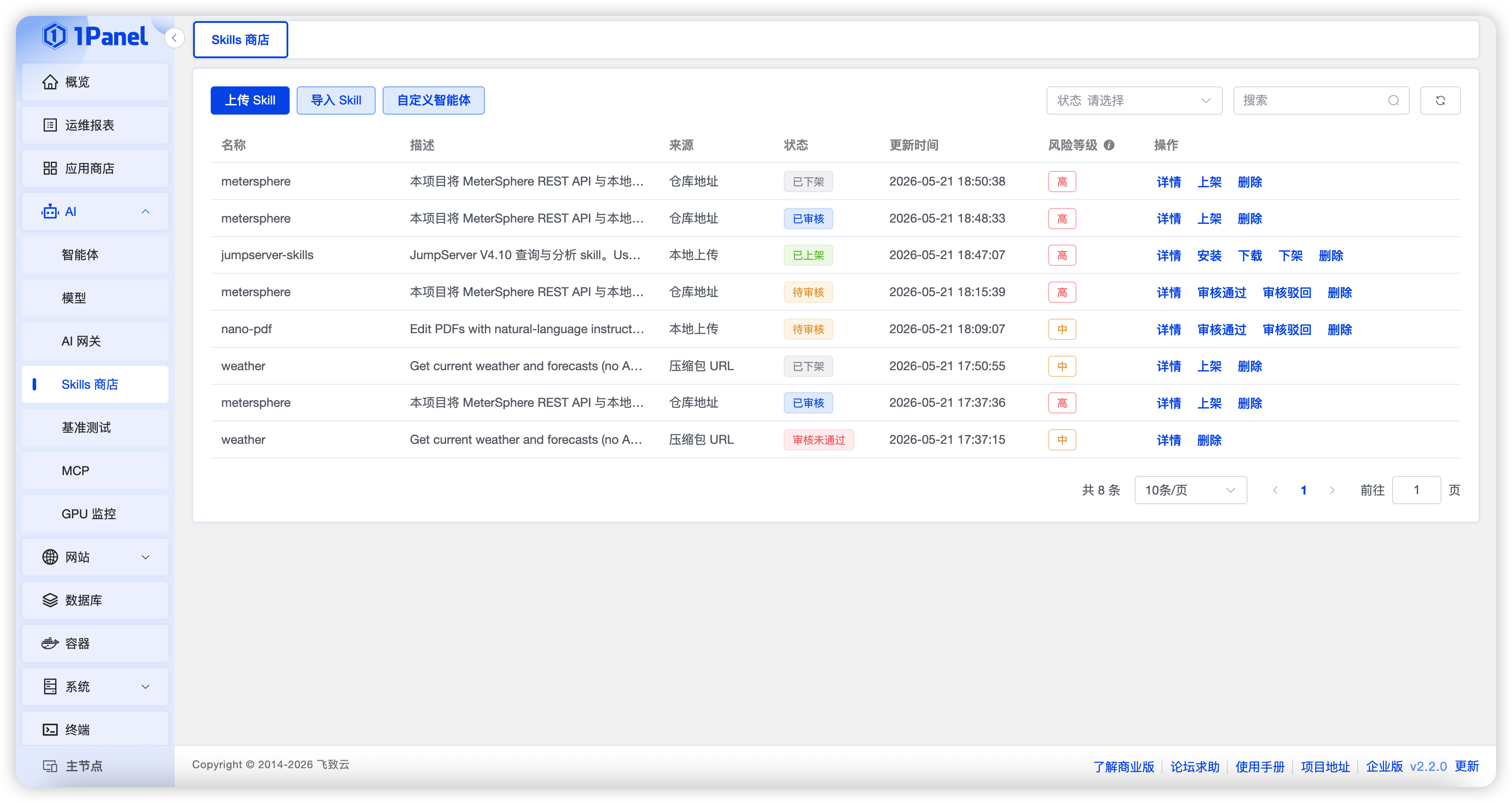Open 模型 in the sidebar
This screenshot has width=1512, height=803.
pyautogui.click(x=95, y=297)
